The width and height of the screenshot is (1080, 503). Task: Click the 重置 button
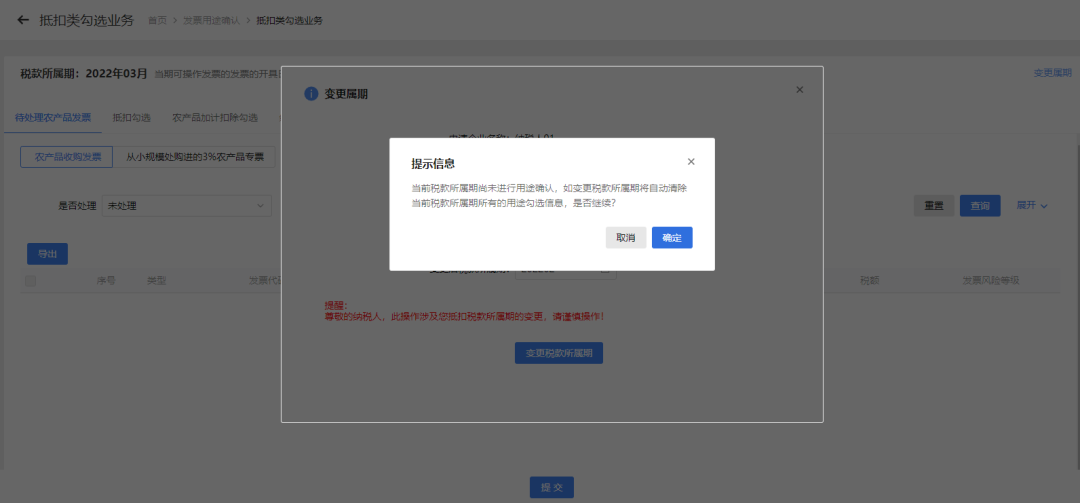pyautogui.click(x=934, y=205)
